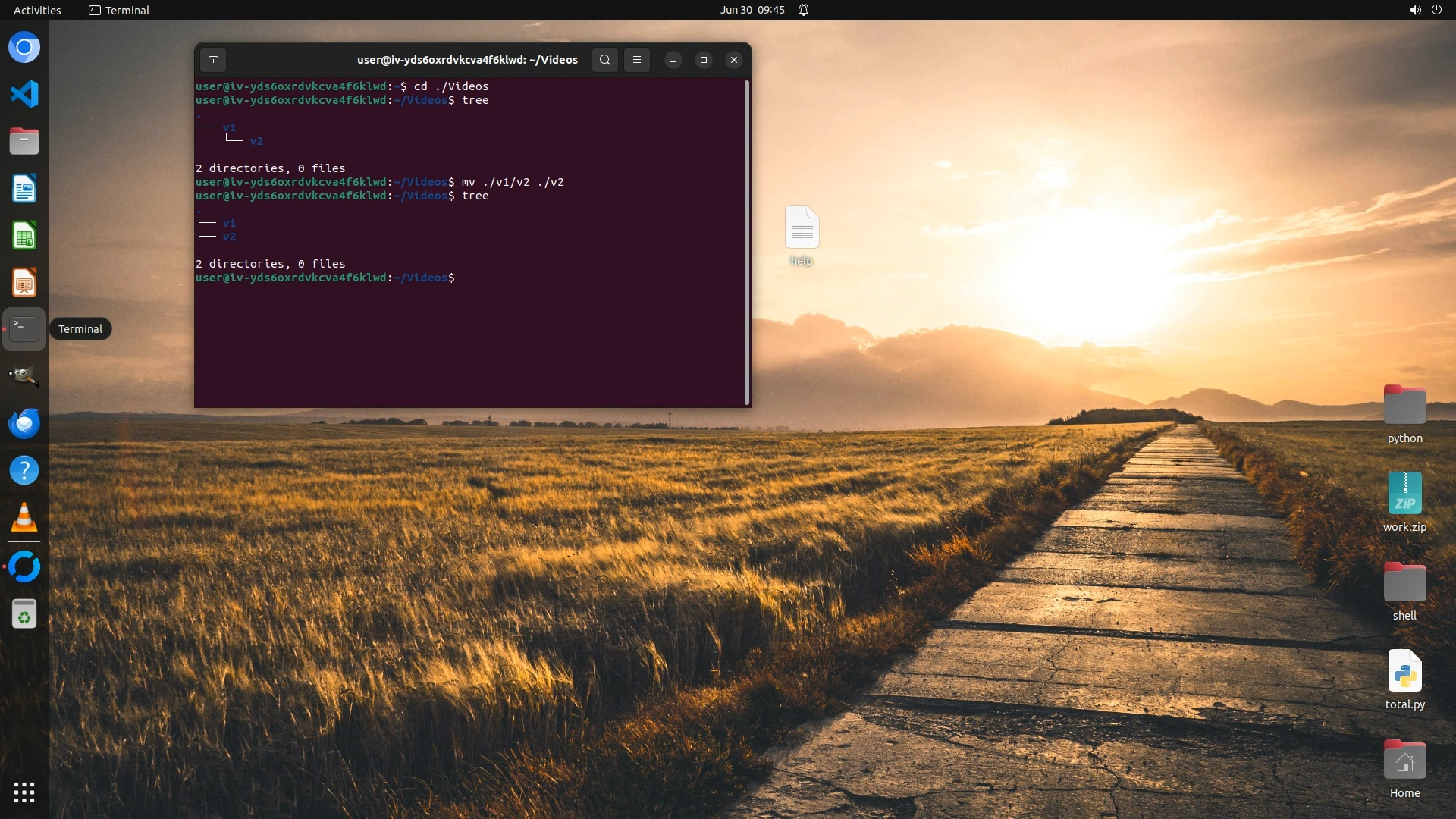Open the Files manager in dock

(24, 141)
